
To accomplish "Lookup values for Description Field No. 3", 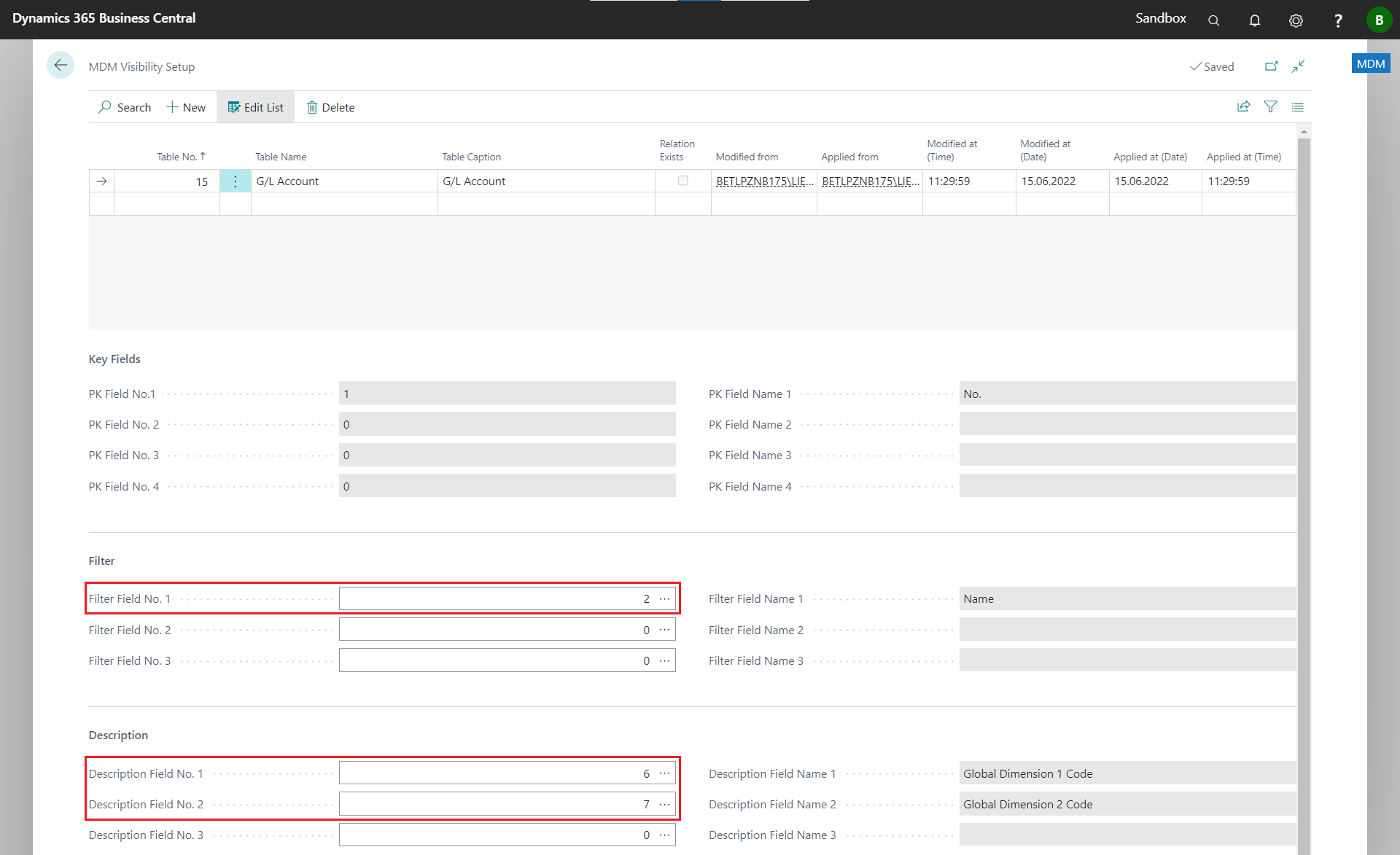I will [665, 835].
